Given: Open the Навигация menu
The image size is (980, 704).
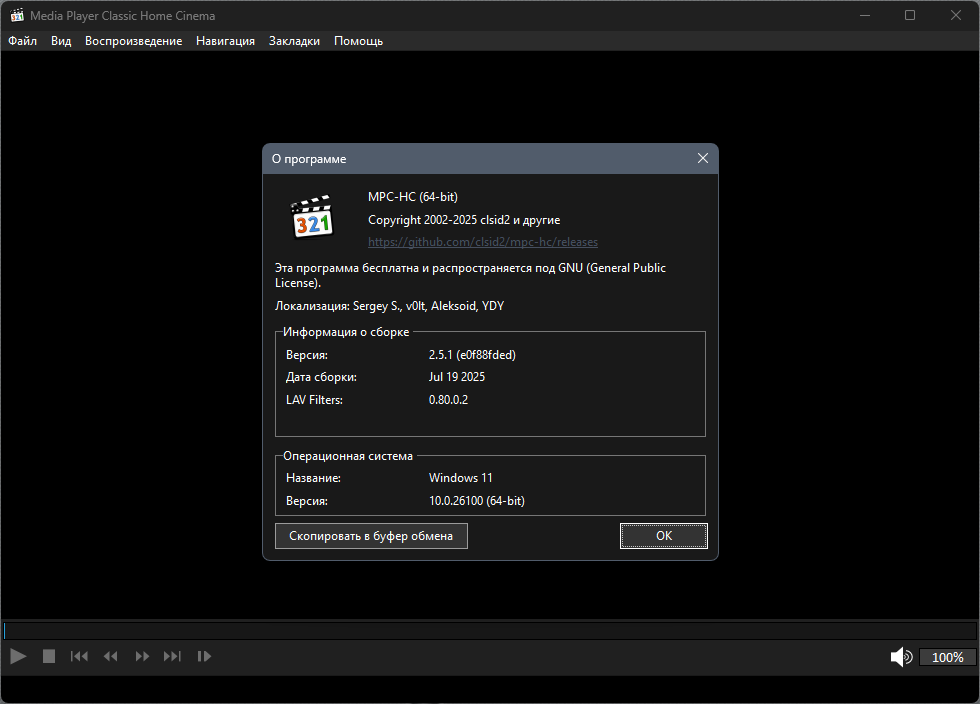Looking at the screenshot, I should (225, 41).
